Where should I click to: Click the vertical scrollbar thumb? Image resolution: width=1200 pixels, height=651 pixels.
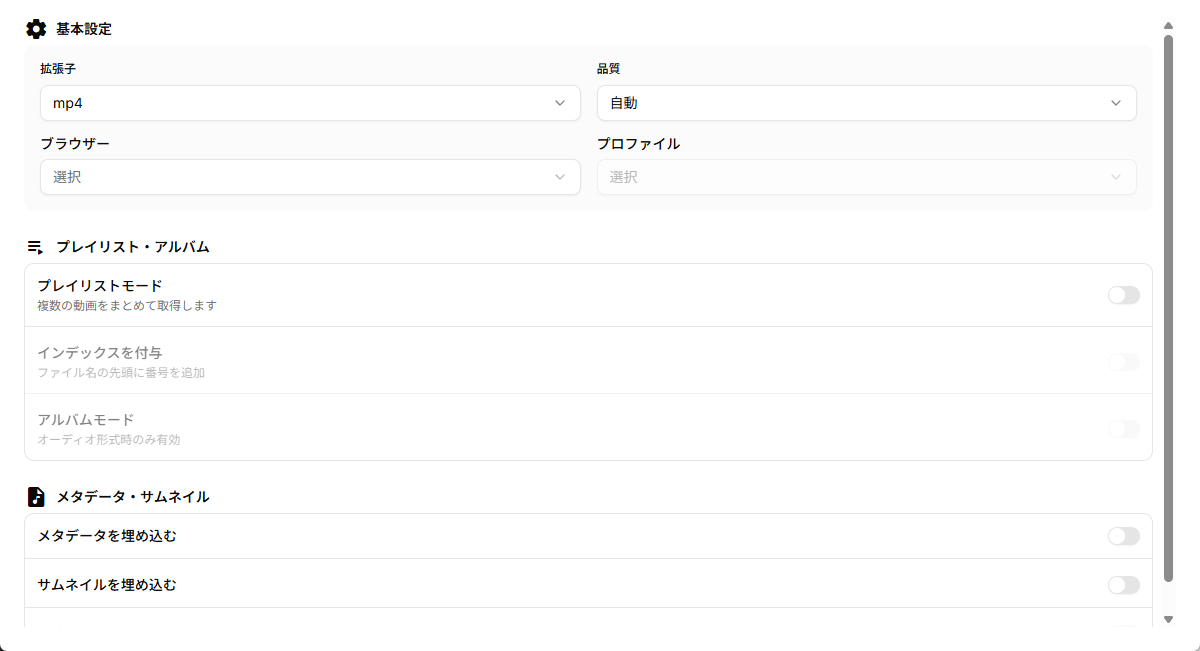pos(1168,300)
